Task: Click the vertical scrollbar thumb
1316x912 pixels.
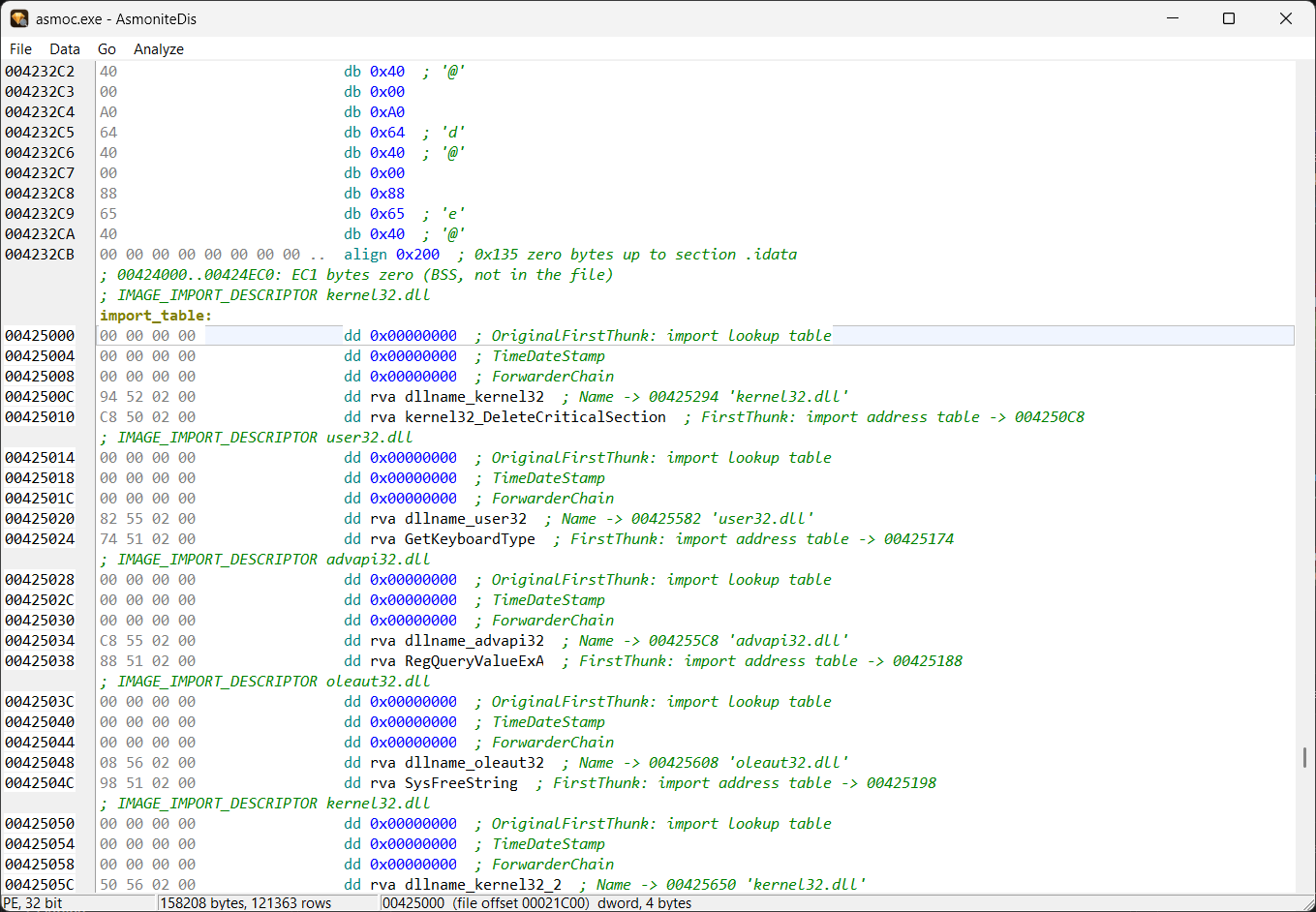Action: (1304, 757)
